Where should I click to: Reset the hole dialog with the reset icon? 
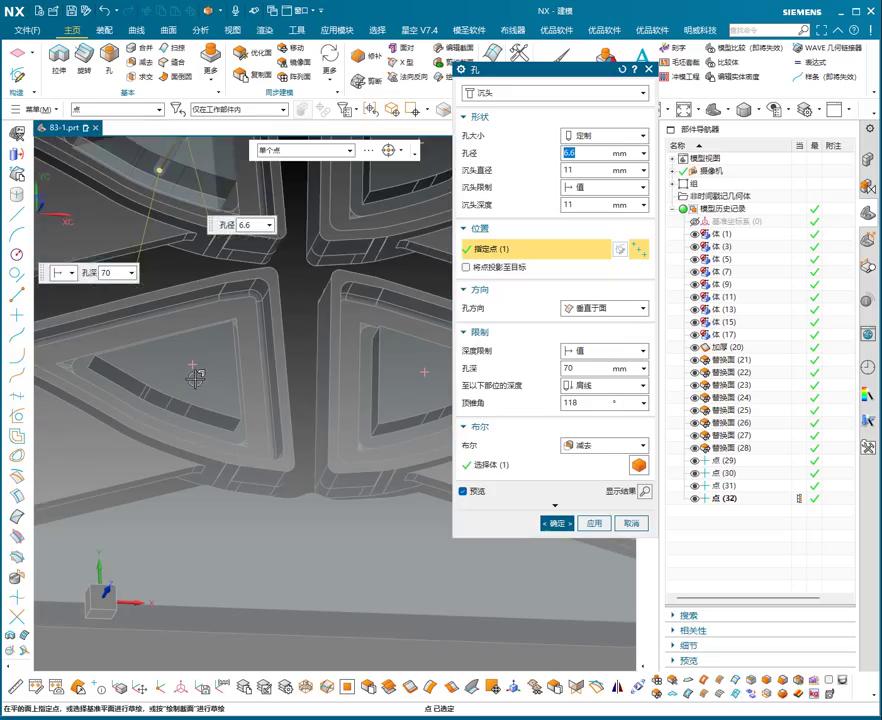click(x=622, y=70)
